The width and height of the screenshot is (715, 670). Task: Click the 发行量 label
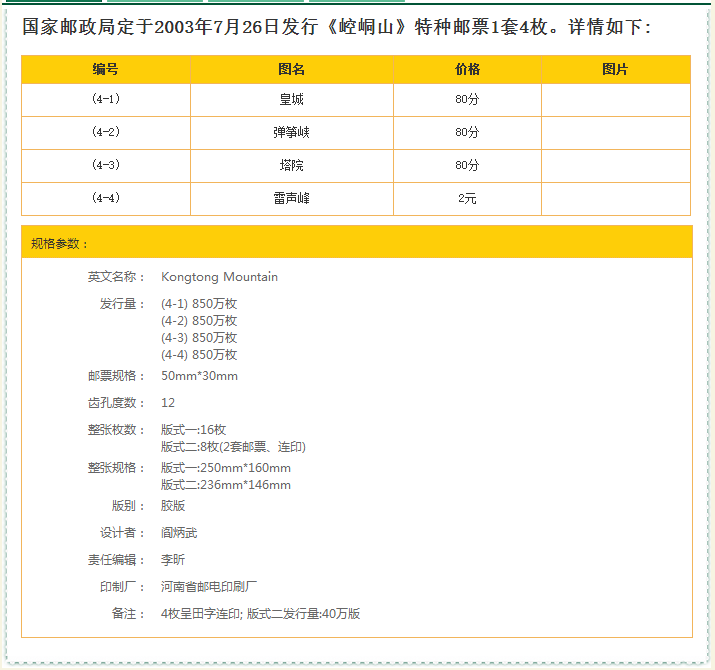pos(123,304)
